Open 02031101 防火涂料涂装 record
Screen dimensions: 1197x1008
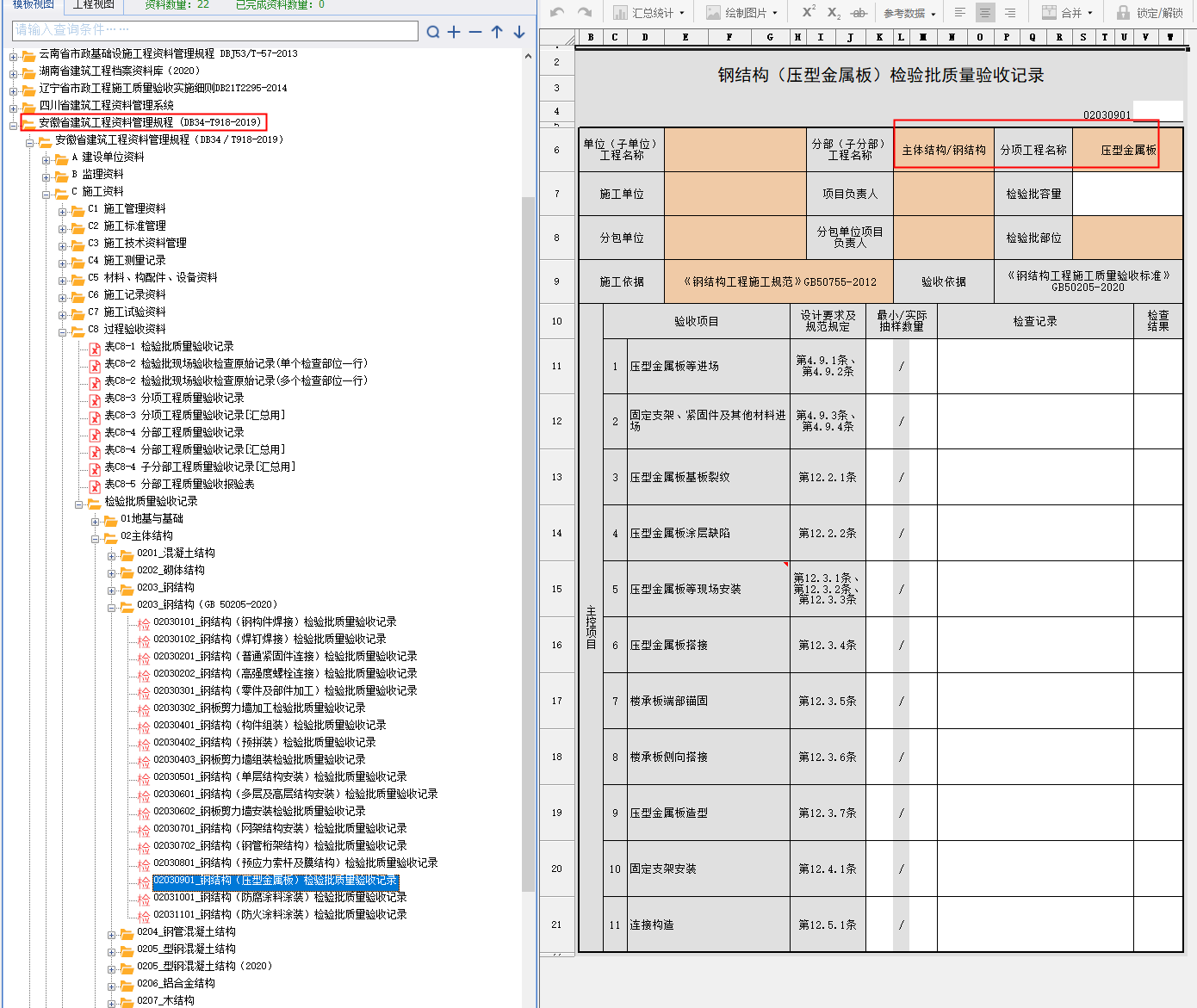tap(280, 914)
